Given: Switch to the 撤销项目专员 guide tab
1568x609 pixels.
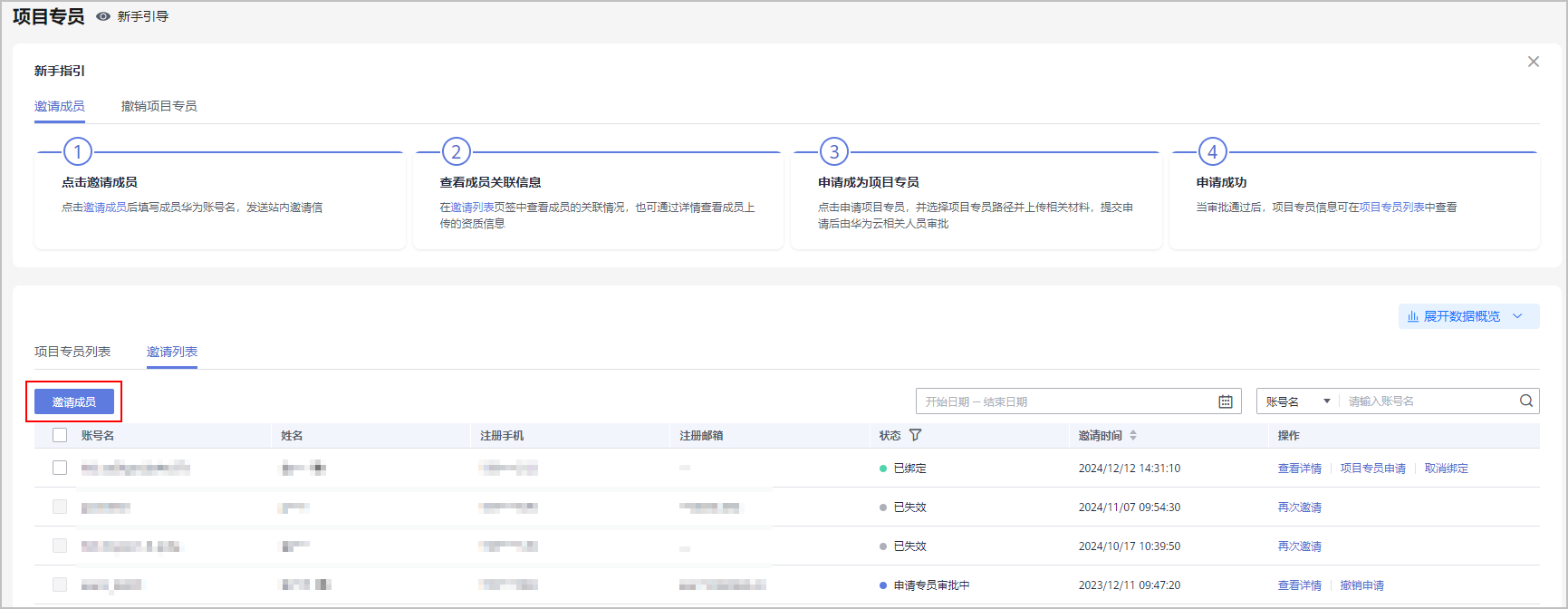Looking at the screenshot, I should click(x=159, y=106).
